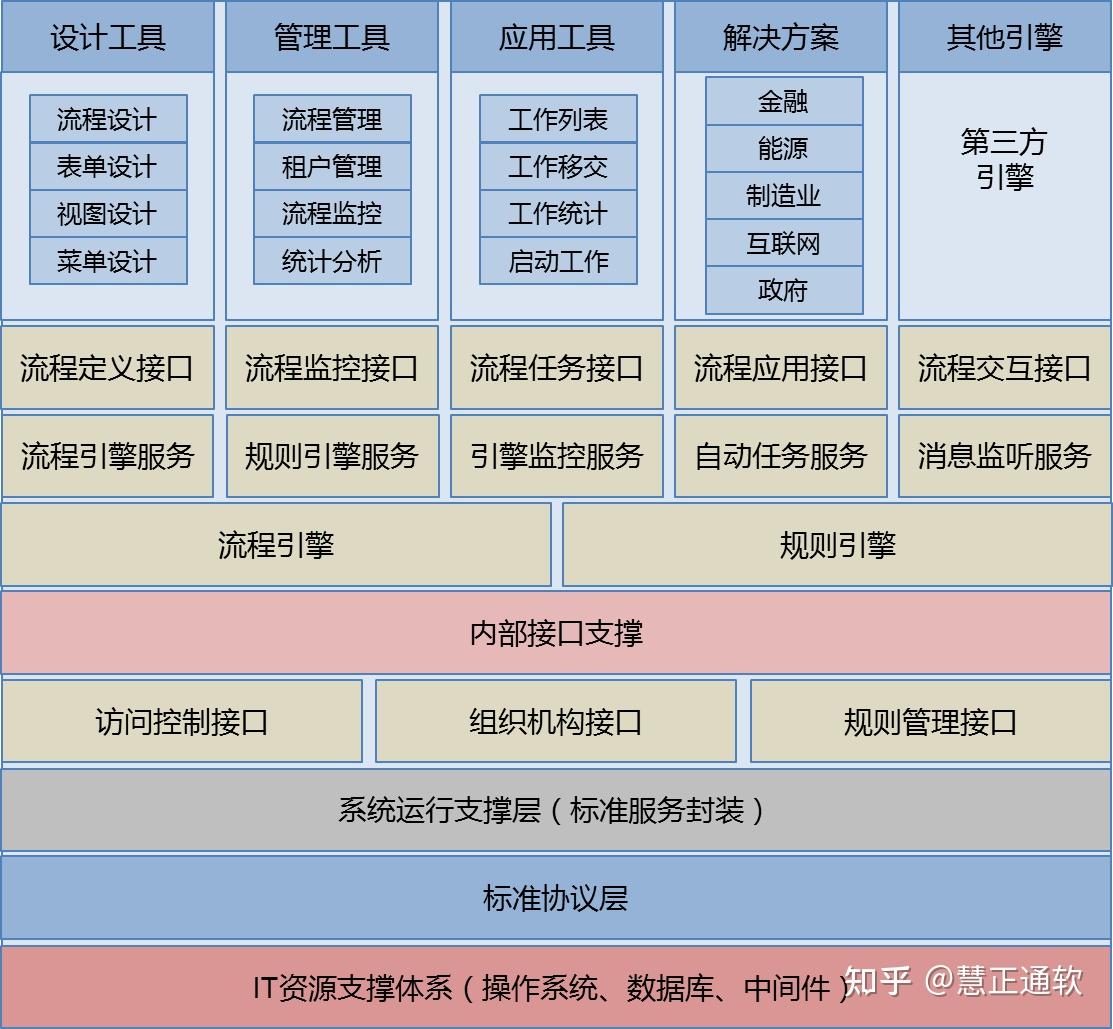Pick the 互联网 solution box
Image resolution: width=1113 pixels, height=1029 pixels.
coord(784,243)
